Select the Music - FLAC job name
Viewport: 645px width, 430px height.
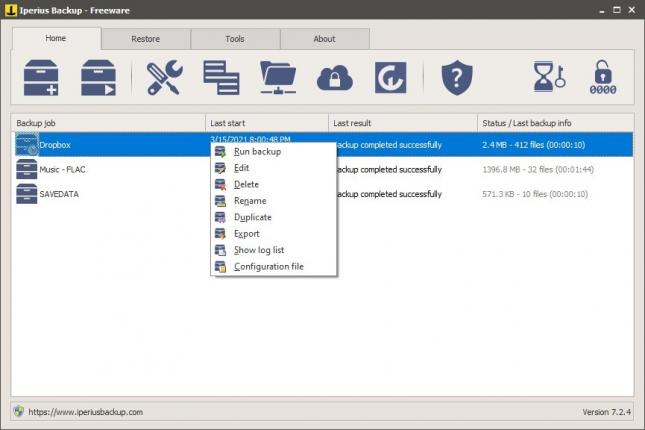click(63, 170)
